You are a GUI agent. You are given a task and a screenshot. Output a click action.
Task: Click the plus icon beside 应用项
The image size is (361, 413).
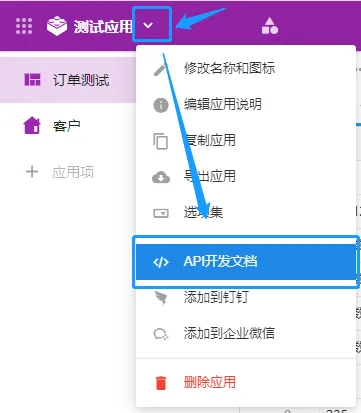pos(32,172)
